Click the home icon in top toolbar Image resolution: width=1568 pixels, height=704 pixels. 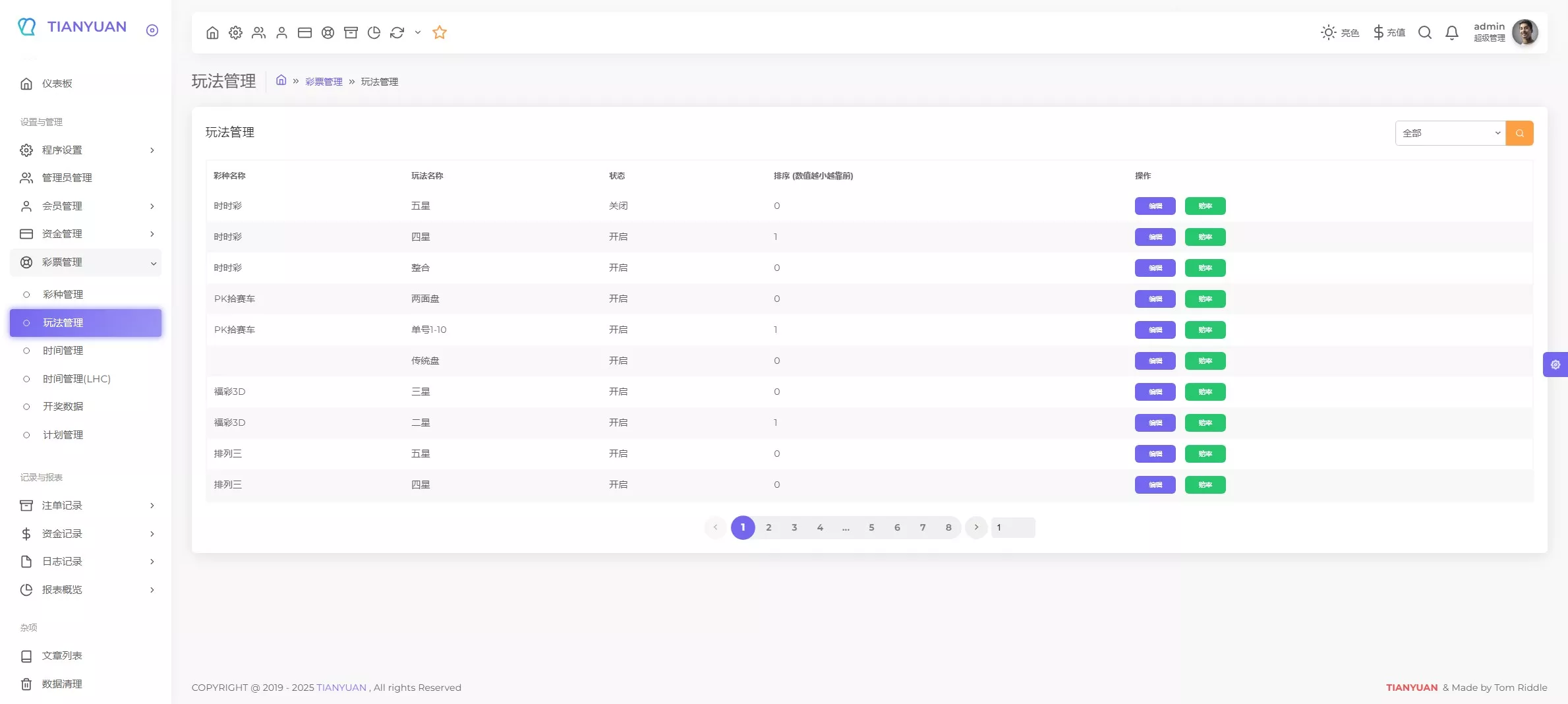[212, 32]
